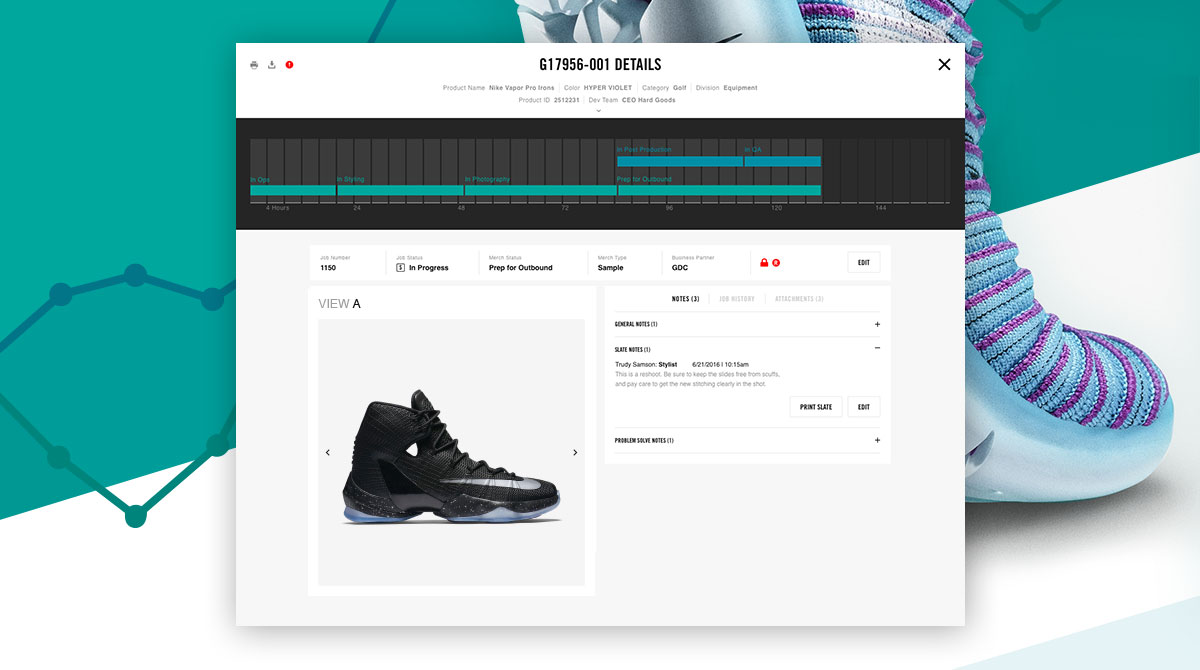Select the In Post Production timeline bar

pyautogui.click(x=680, y=161)
